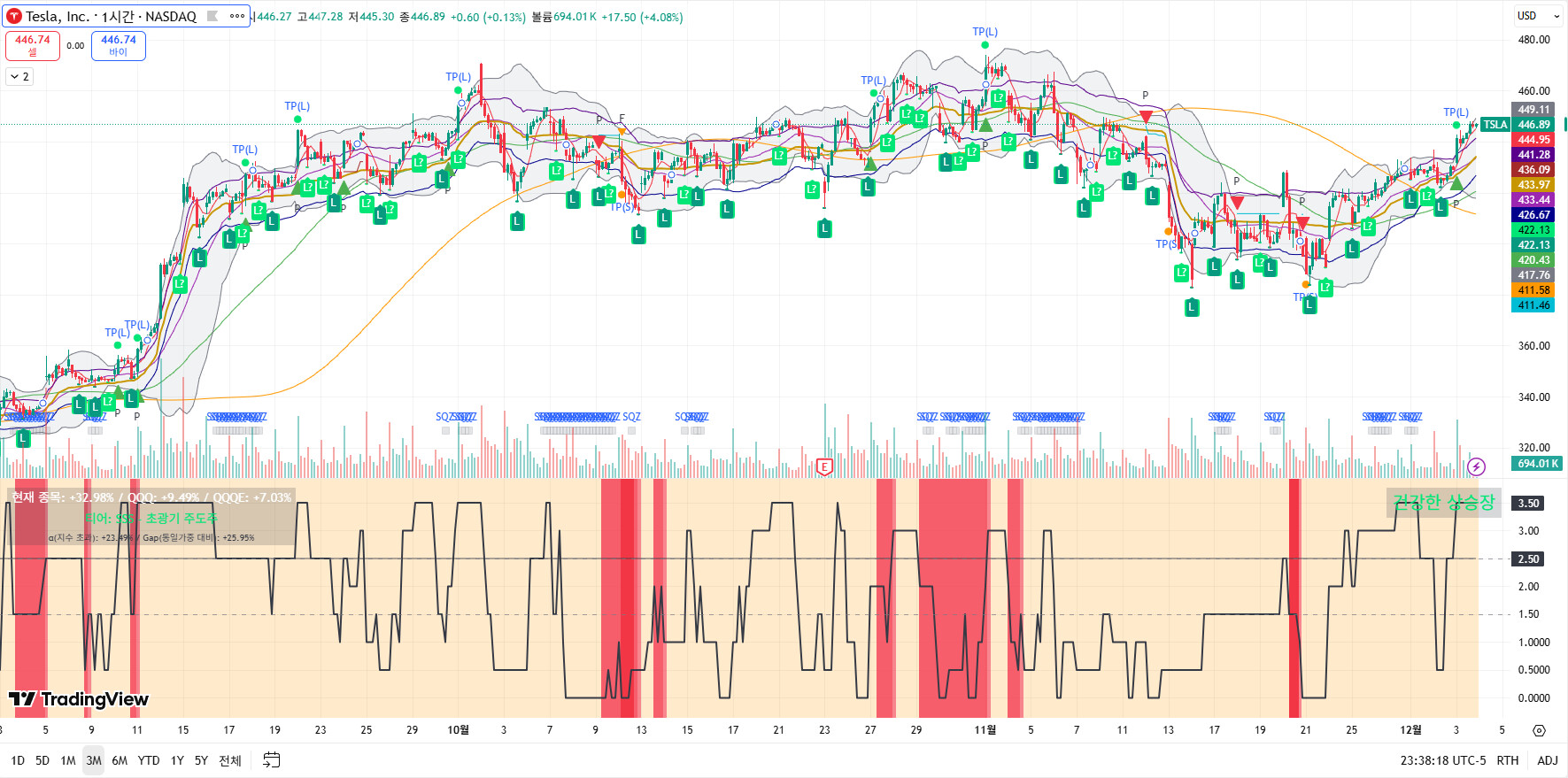Click the purple lightning bolt icon
This screenshot has width=1568, height=778.
[1476, 466]
